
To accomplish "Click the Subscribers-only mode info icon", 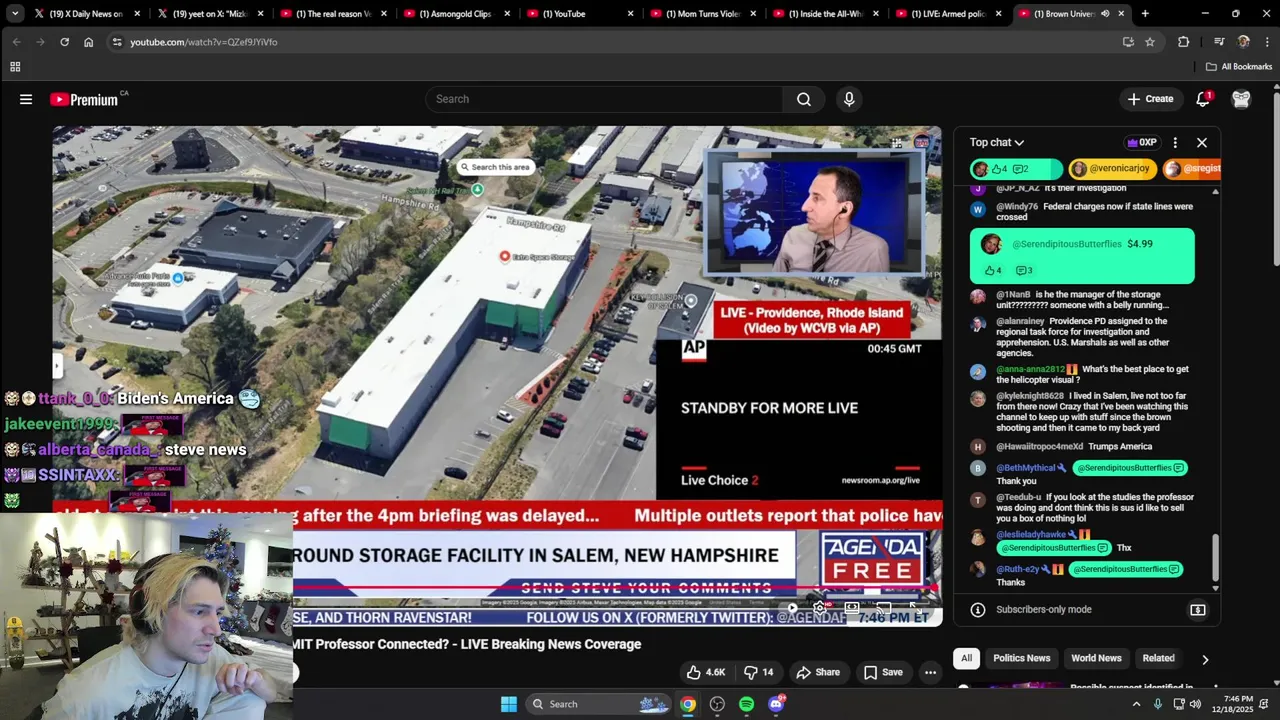I will 978,610.
